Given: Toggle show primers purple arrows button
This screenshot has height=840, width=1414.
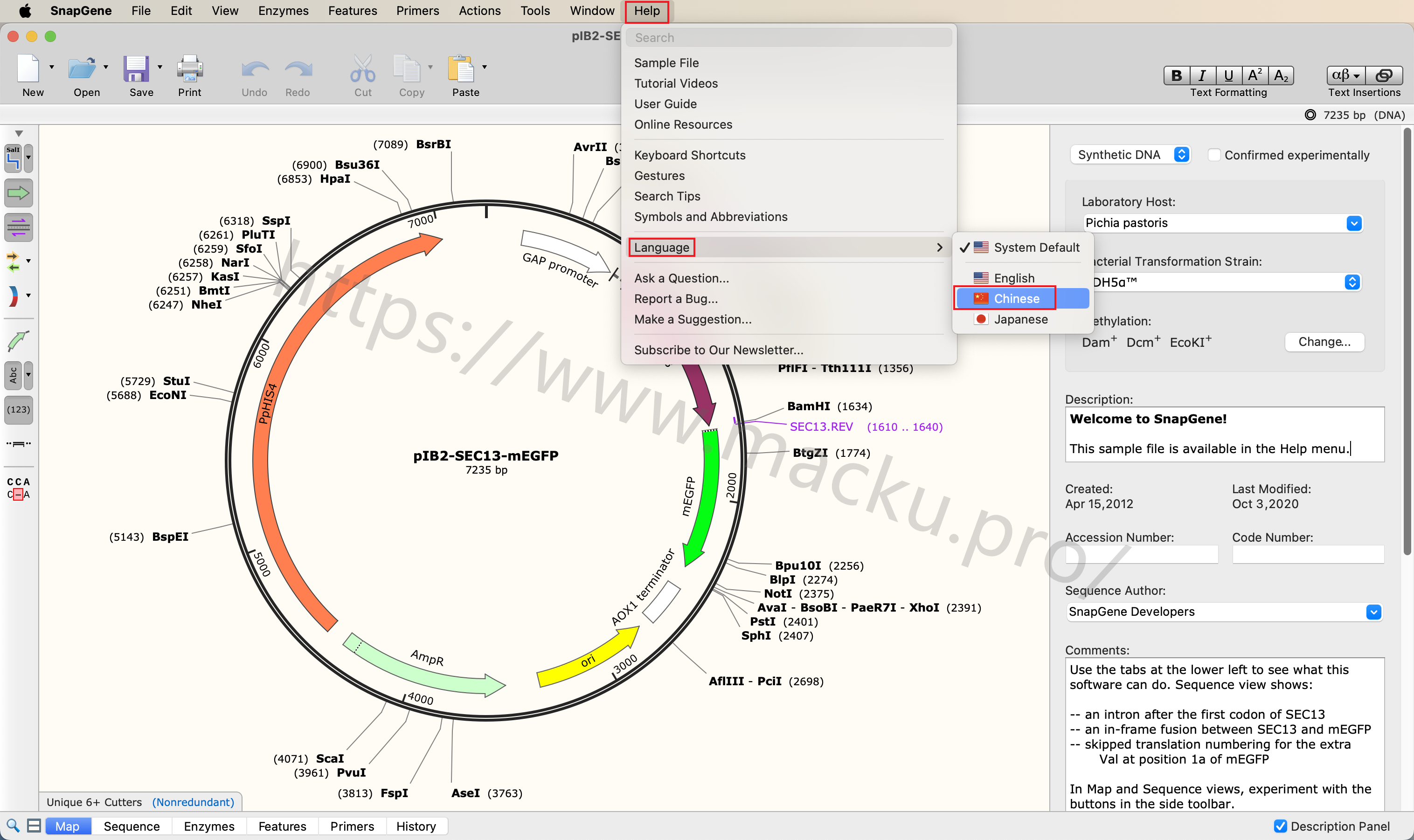Looking at the screenshot, I should point(18,227).
